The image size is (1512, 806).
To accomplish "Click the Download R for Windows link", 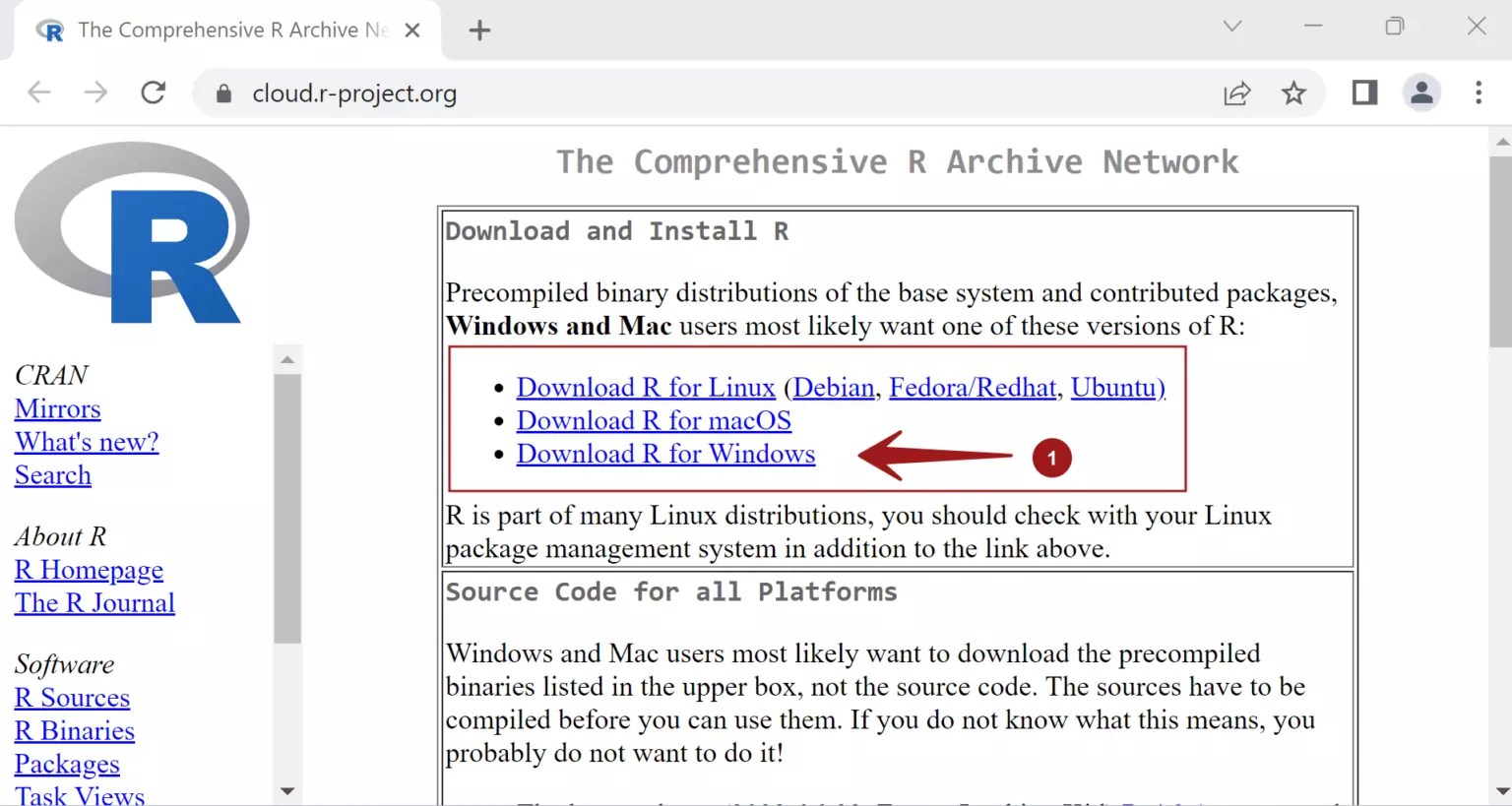I will (x=665, y=454).
